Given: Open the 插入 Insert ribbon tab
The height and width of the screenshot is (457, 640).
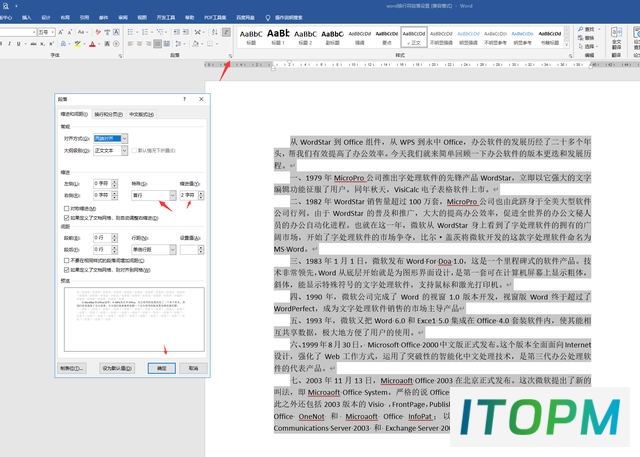Looking at the screenshot, I should [27, 18].
